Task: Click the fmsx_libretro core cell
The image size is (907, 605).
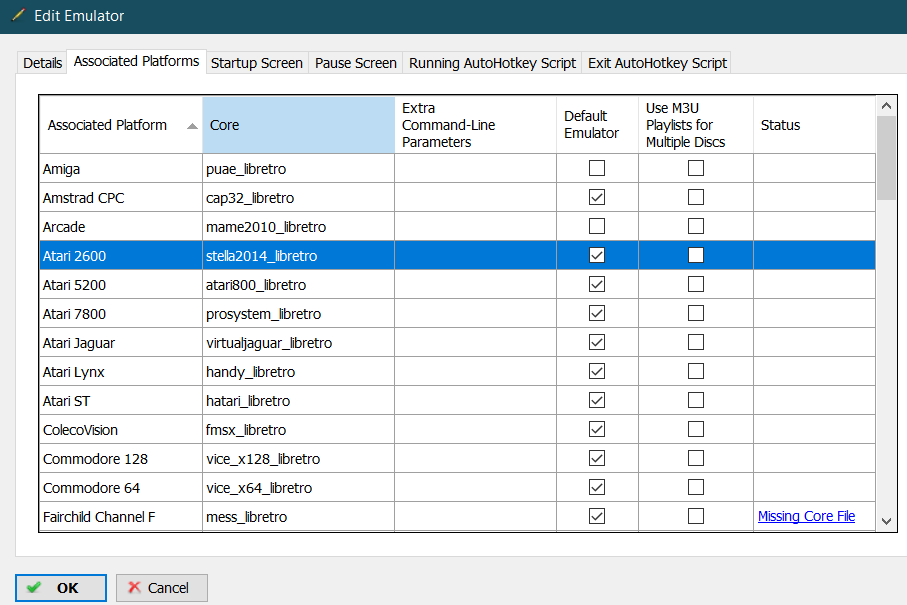Action: coord(298,429)
